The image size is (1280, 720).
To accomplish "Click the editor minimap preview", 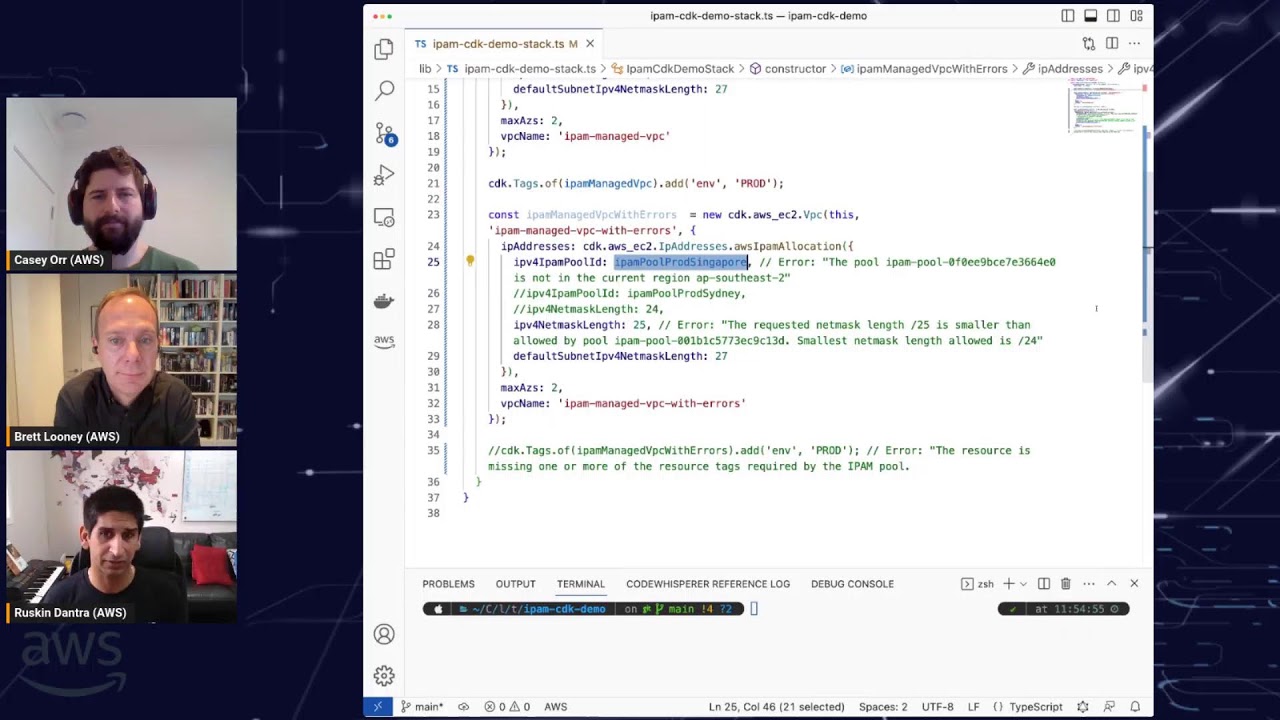I will pyautogui.click(x=1103, y=107).
